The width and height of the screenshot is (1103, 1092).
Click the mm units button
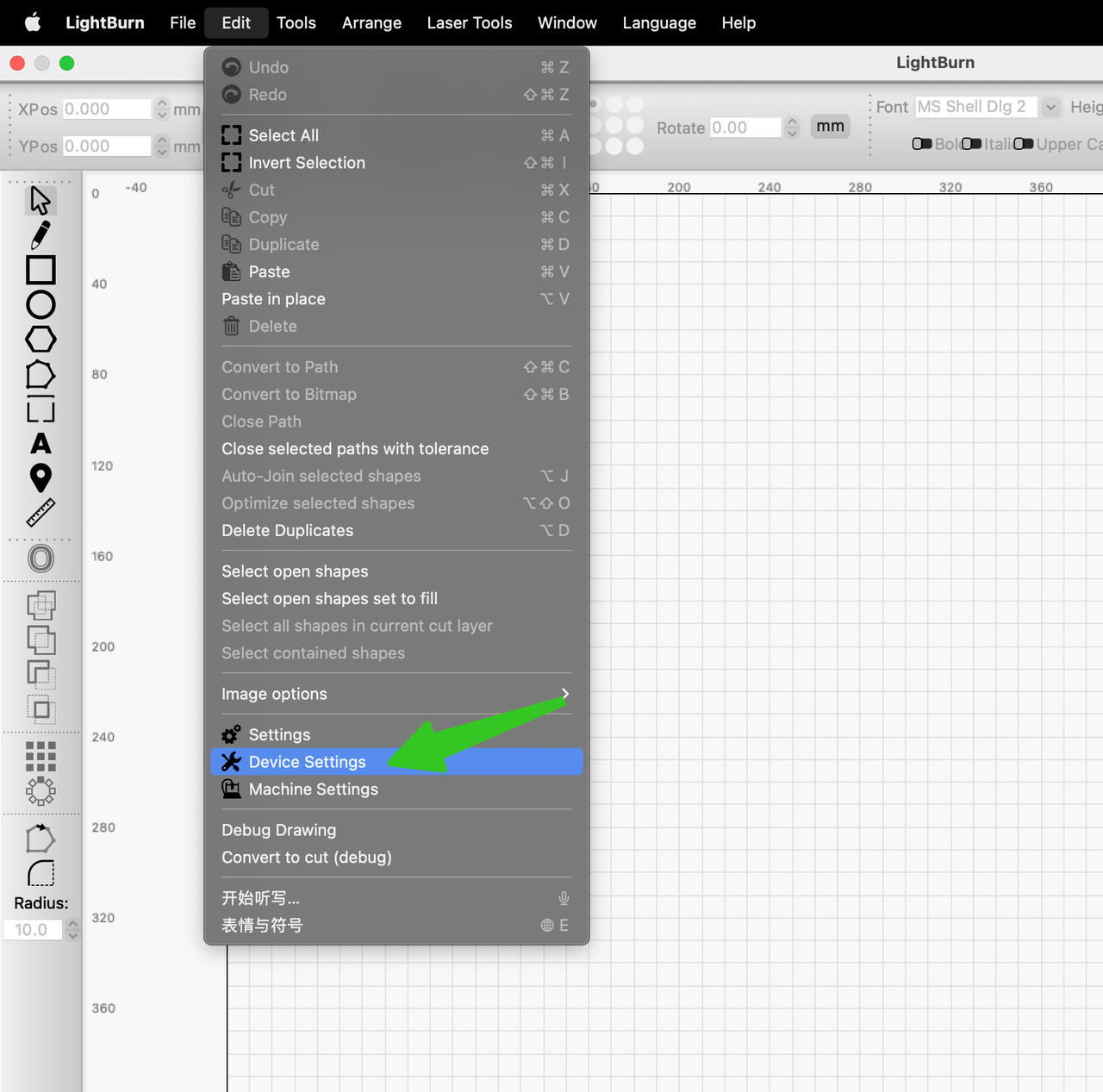click(830, 127)
